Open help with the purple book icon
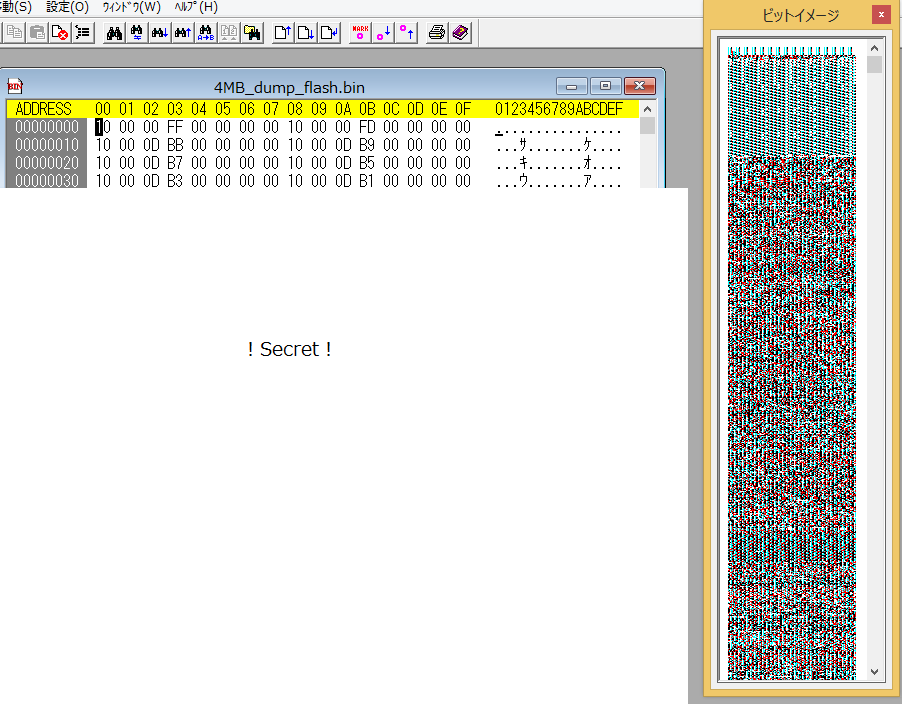Image resolution: width=902 pixels, height=704 pixels. [x=460, y=33]
